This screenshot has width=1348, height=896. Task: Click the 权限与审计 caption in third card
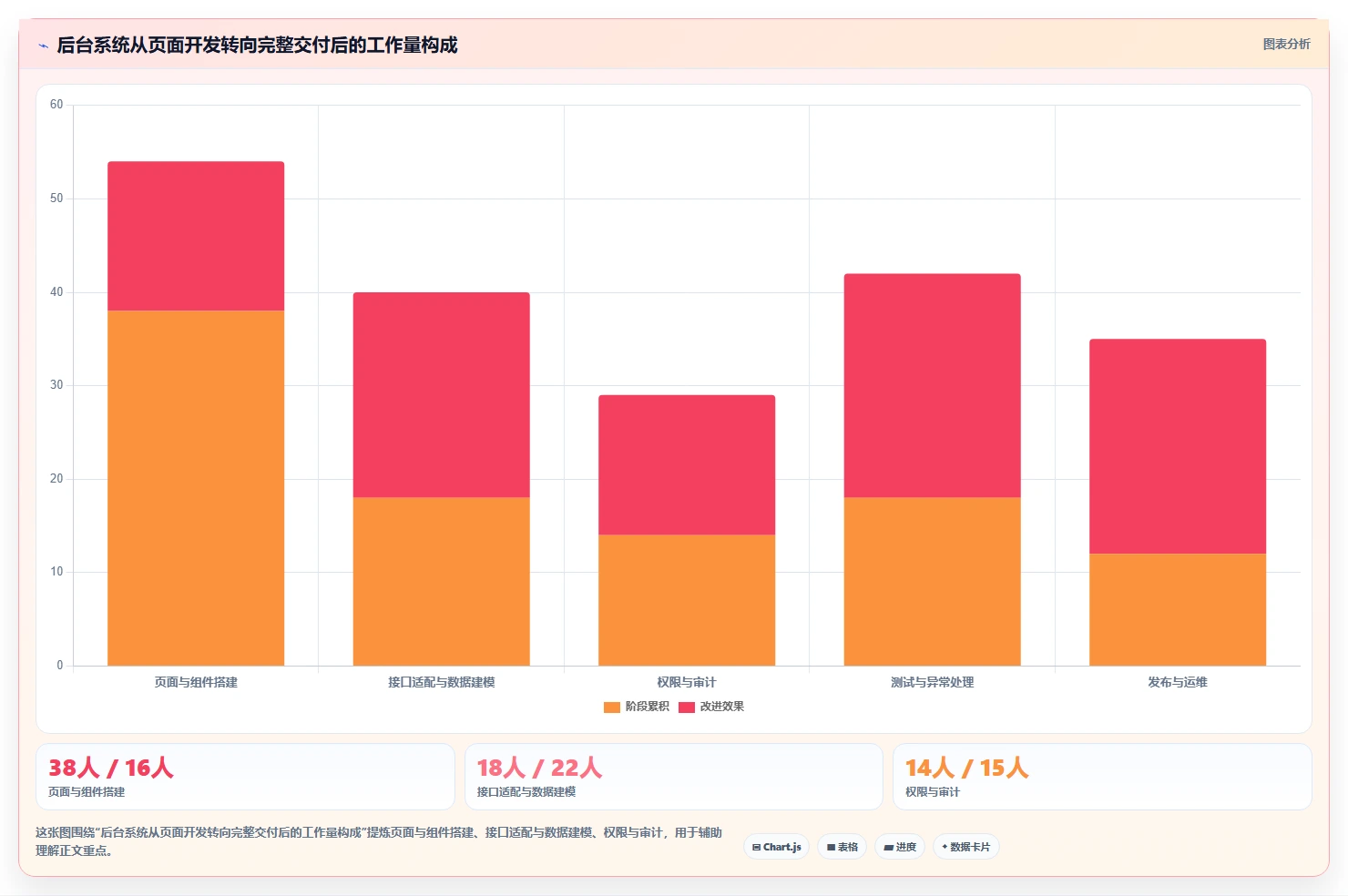pyautogui.click(x=933, y=792)
